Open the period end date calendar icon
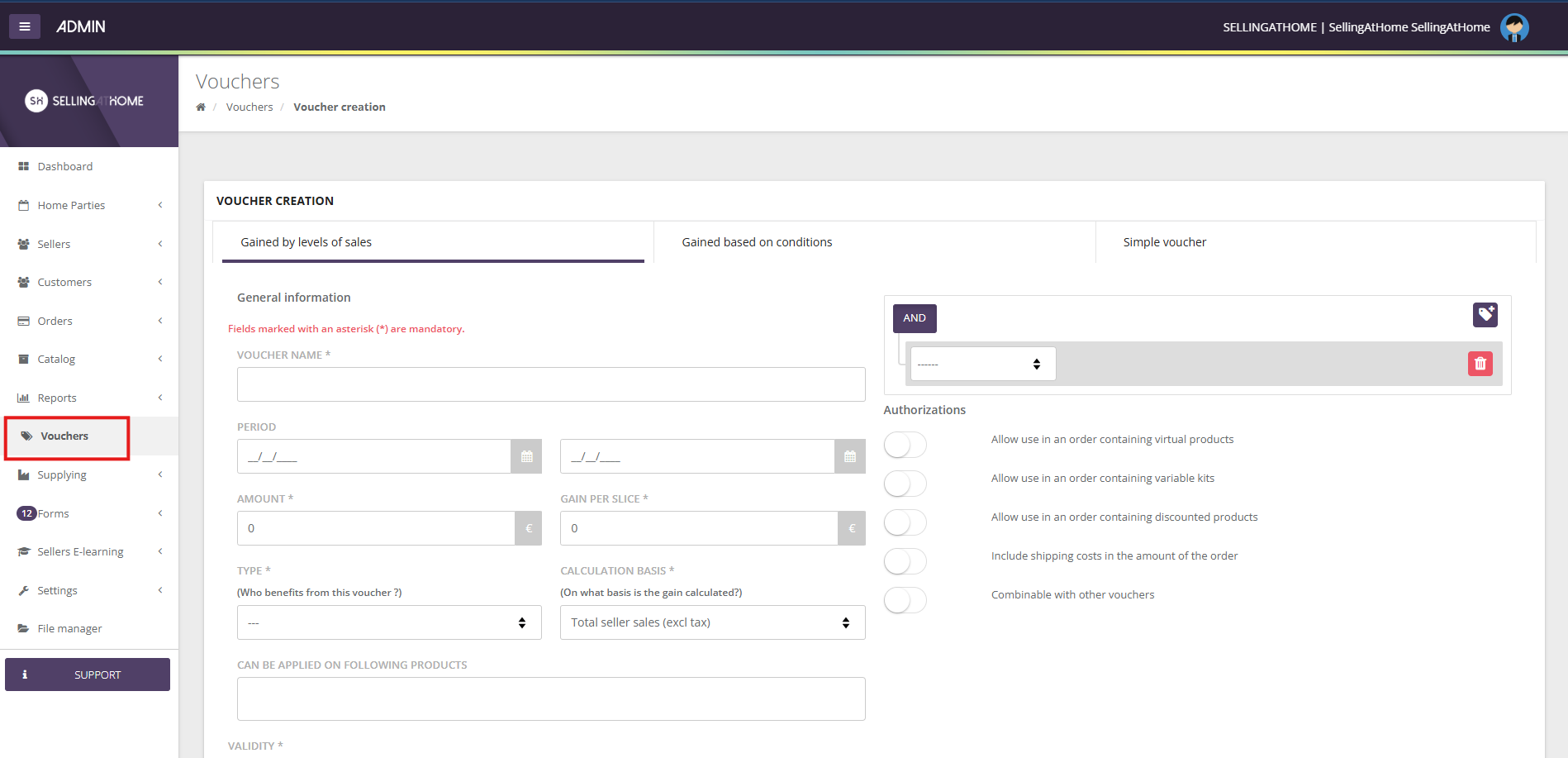This screenshot has height=758, width=1568. tap(849, 456)
